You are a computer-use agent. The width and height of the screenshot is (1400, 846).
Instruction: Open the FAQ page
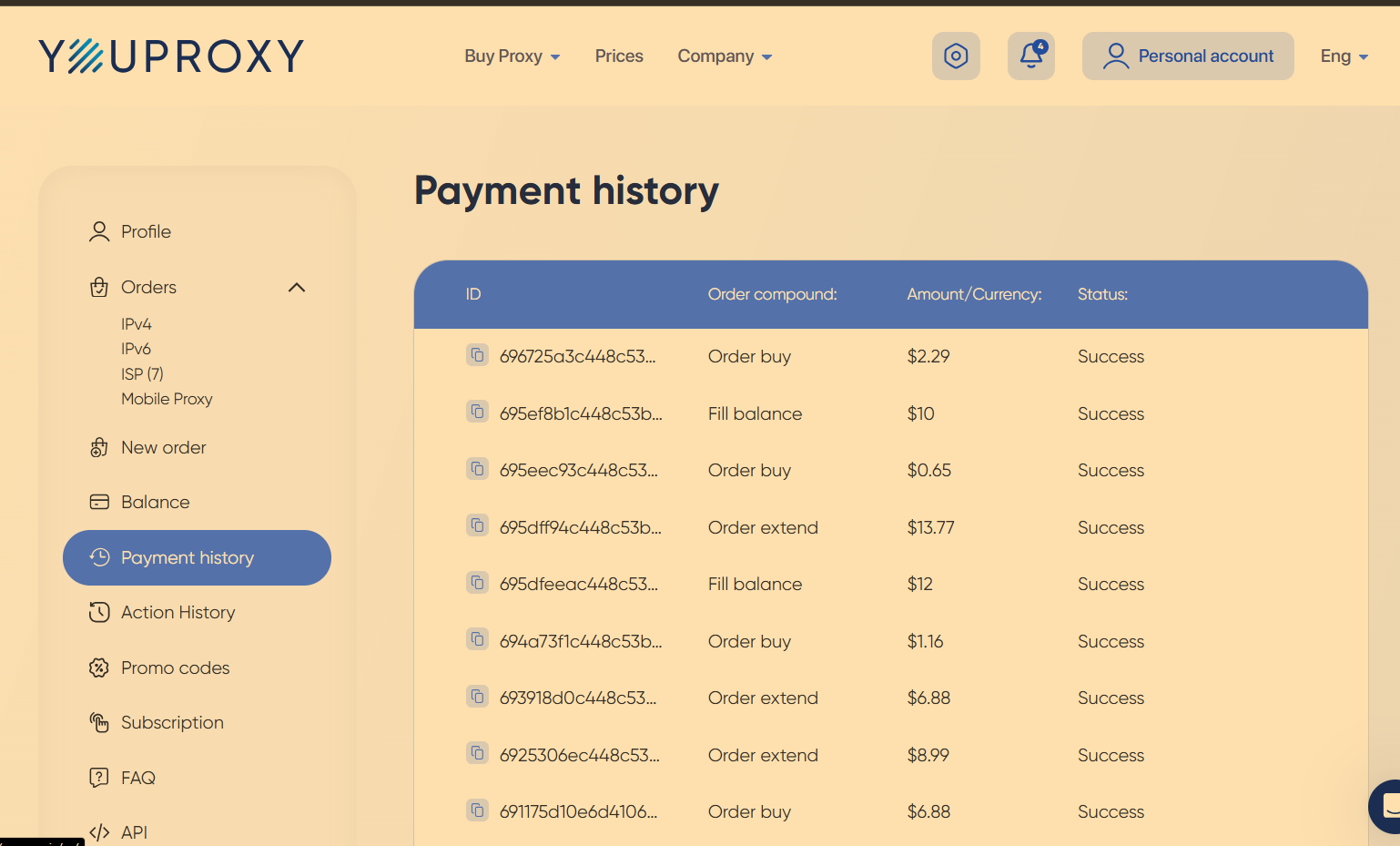click(x=138, y=779)
